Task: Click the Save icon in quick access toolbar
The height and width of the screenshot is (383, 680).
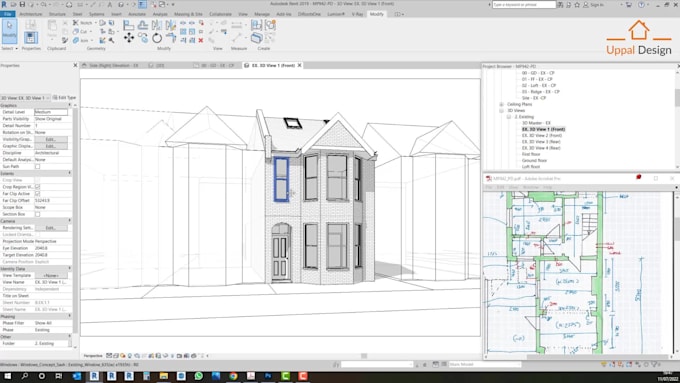Action: point(22,4)
